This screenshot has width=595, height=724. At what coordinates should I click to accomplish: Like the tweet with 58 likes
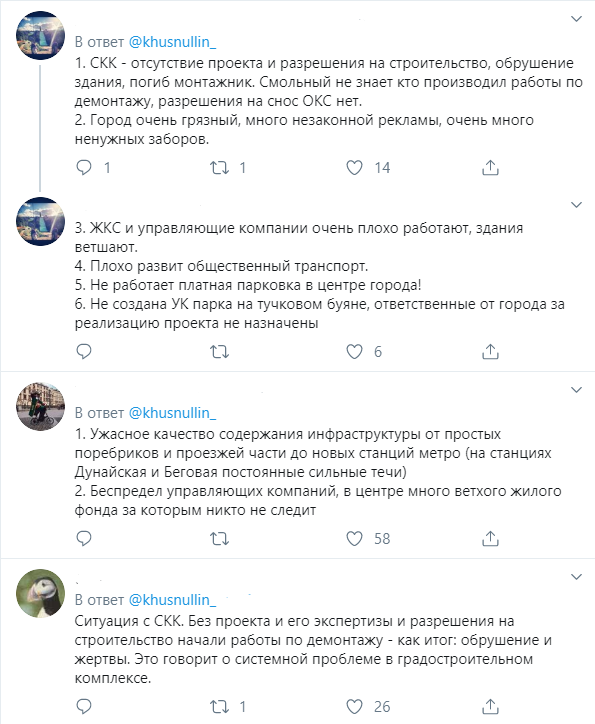click(354, 538)
